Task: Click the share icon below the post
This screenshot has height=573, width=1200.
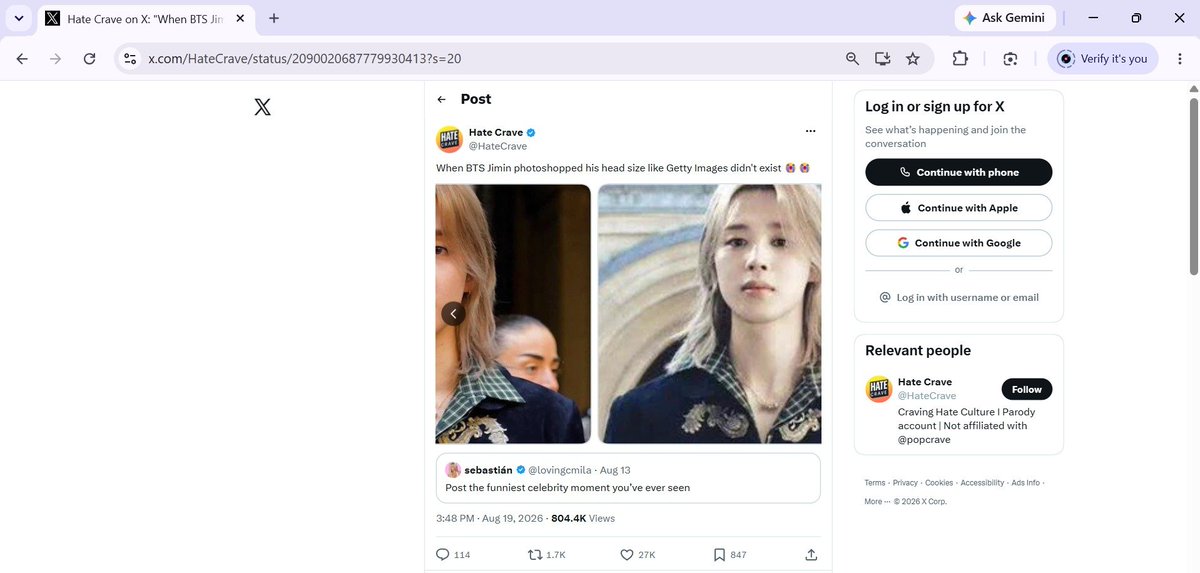Action: 811,555
